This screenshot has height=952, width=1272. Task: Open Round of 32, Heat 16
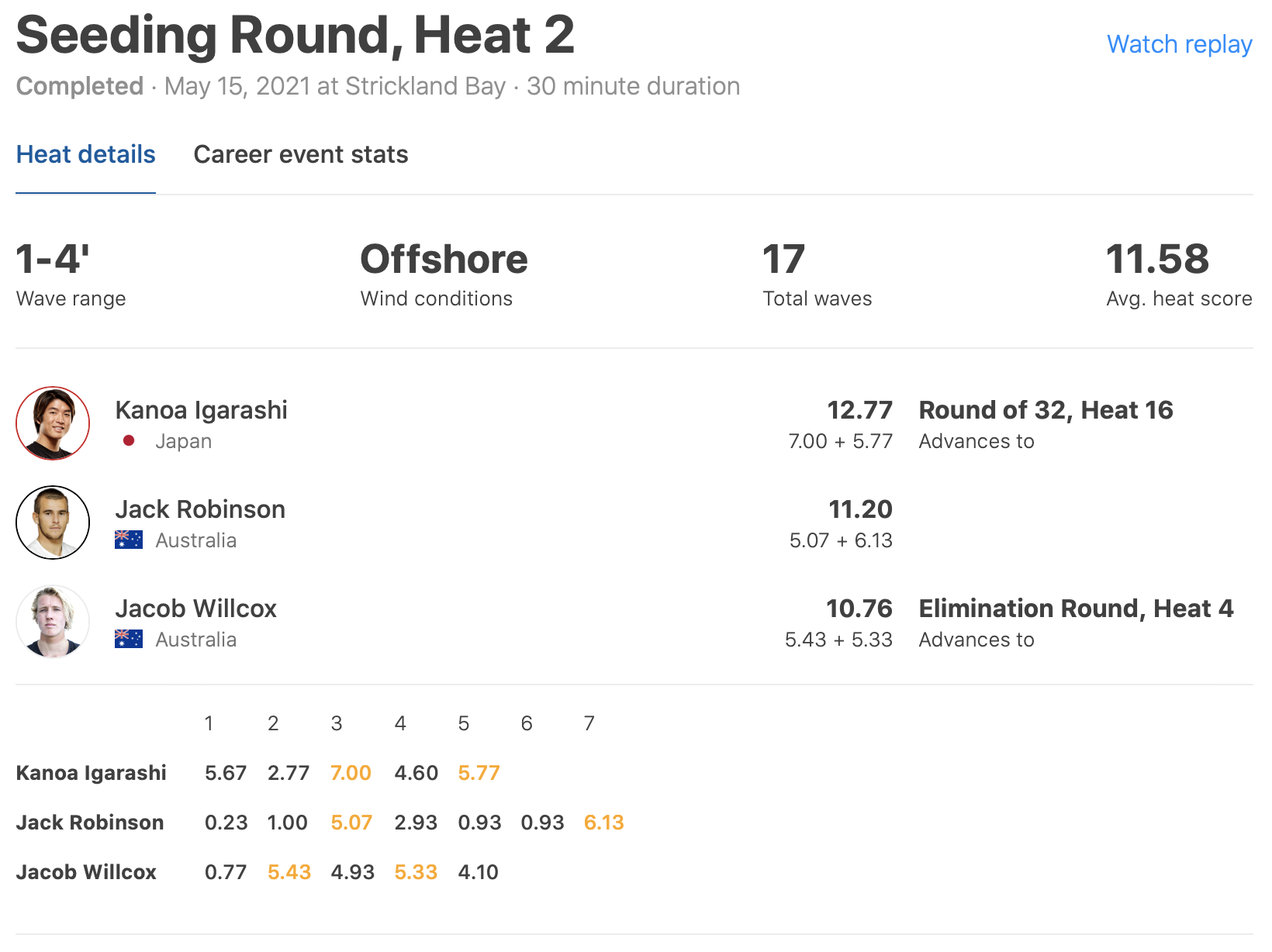(1046, 410)
